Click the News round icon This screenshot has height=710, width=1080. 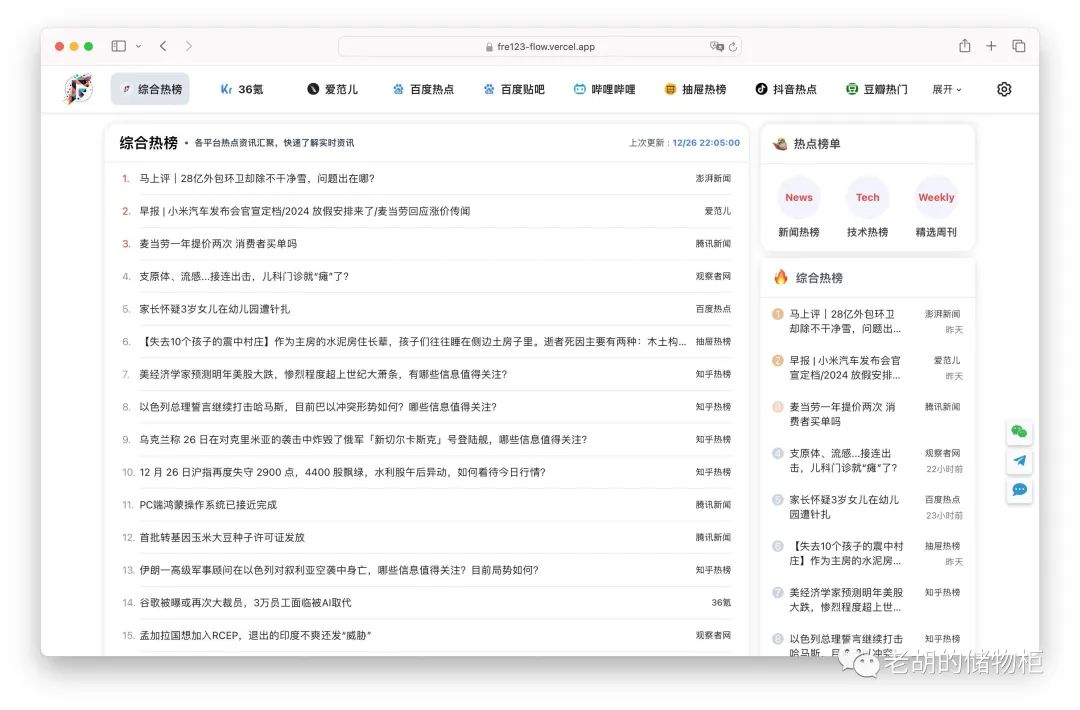[798, 197]
